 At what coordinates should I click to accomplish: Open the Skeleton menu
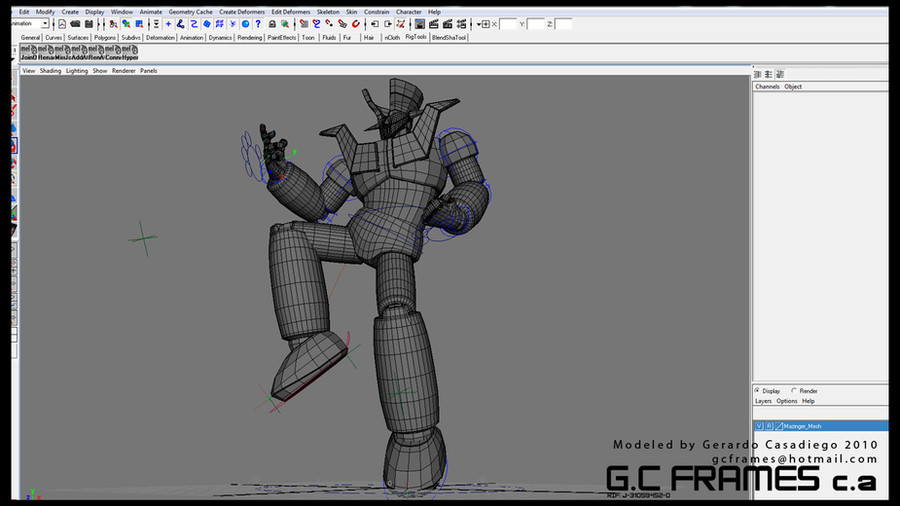point(328,11)
